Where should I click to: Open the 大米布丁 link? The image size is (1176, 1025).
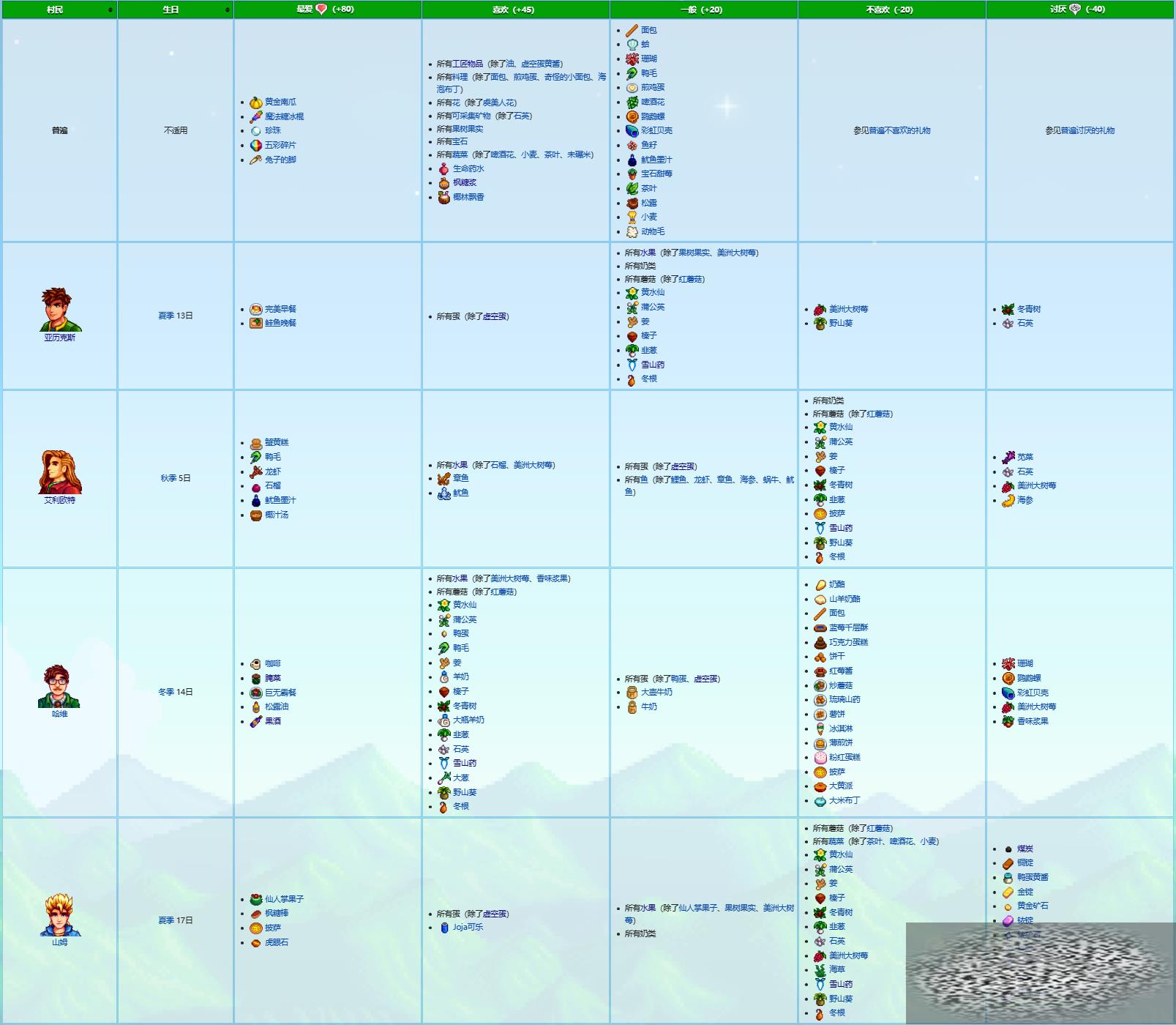(x=844, y=801)
